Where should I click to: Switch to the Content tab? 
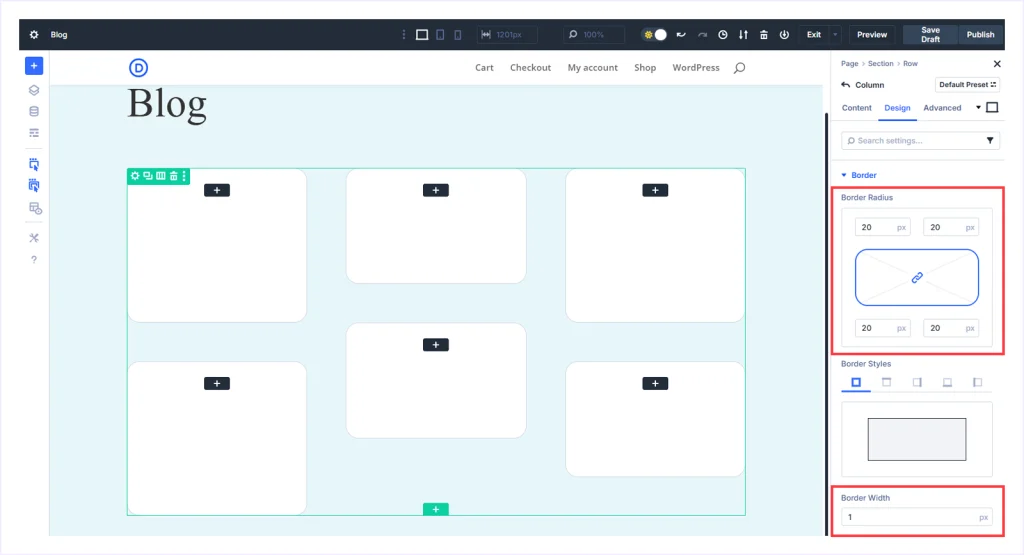856,108
